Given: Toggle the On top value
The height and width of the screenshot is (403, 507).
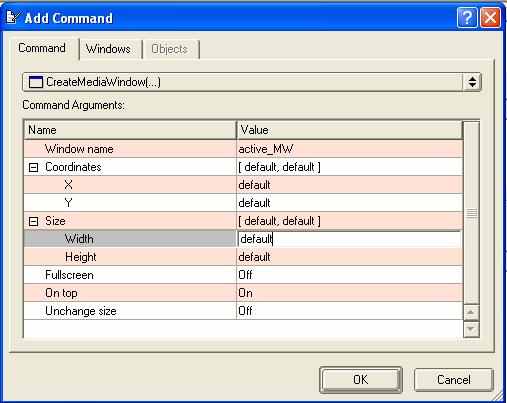Looking at the screenshot, I should tap(349, 293).
